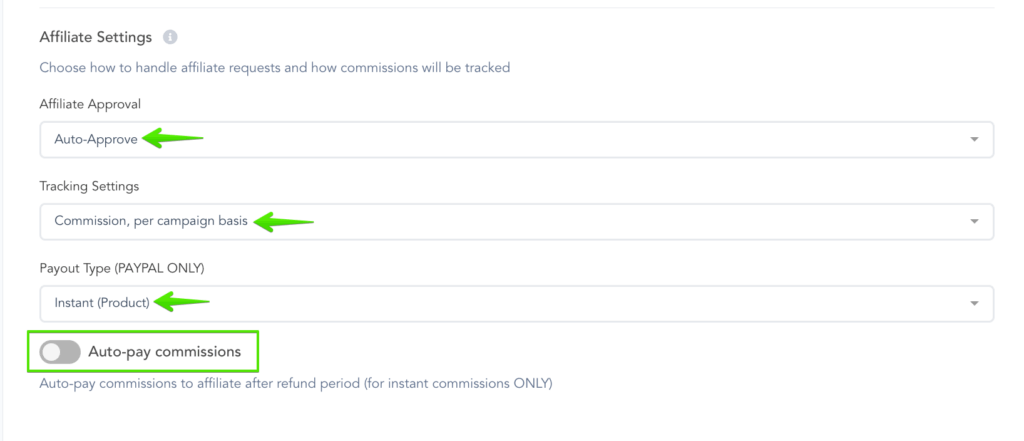Expand the Commission, per campaign basis dropdown
Viewport: 1024px width, 441px height.
click(516, 222)
